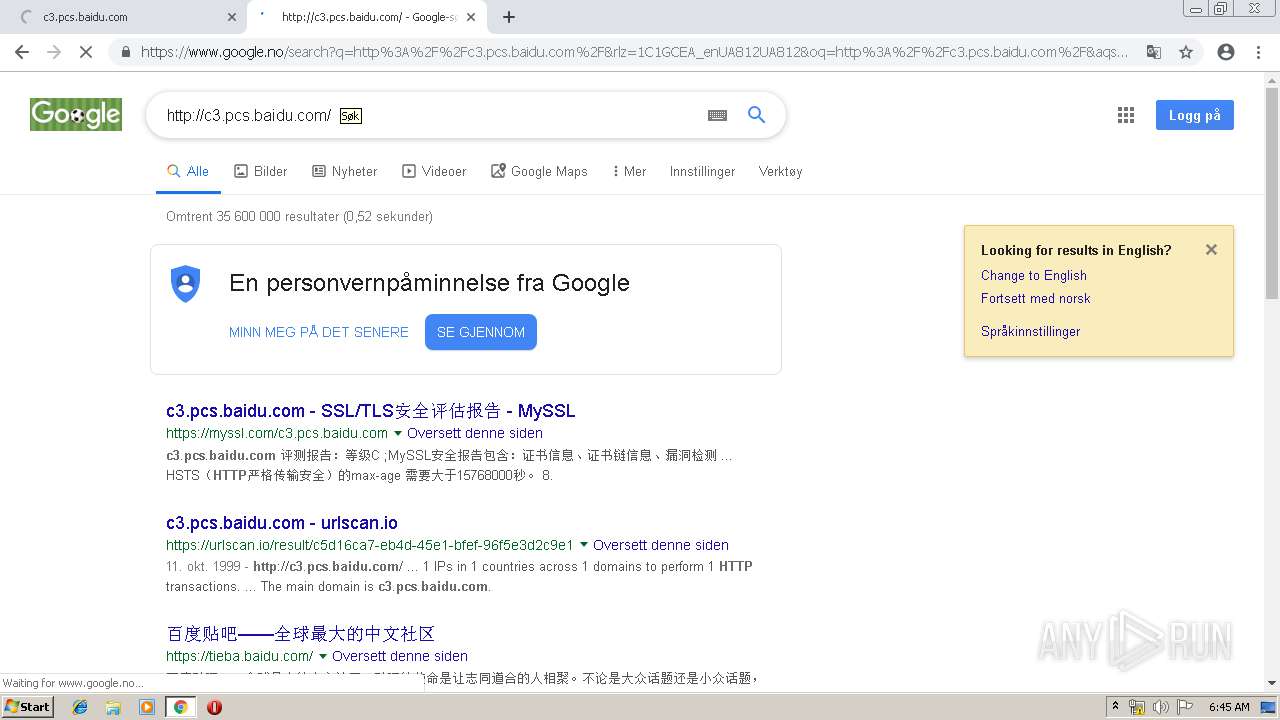Open the Google apps grid
1280x720 pixels.
(x=1126, y=115)
